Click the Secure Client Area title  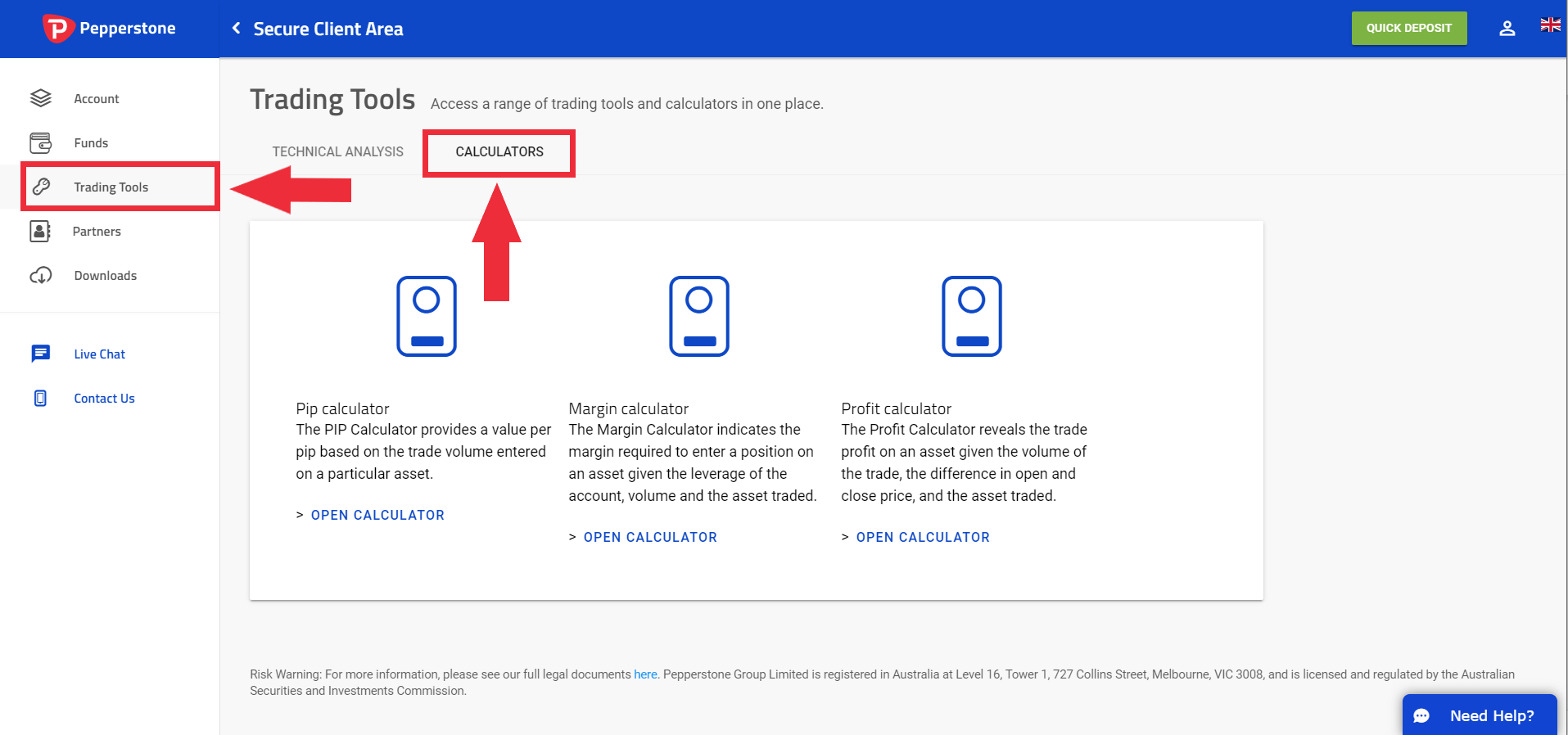pyautogui.click(x=328, y=29)
